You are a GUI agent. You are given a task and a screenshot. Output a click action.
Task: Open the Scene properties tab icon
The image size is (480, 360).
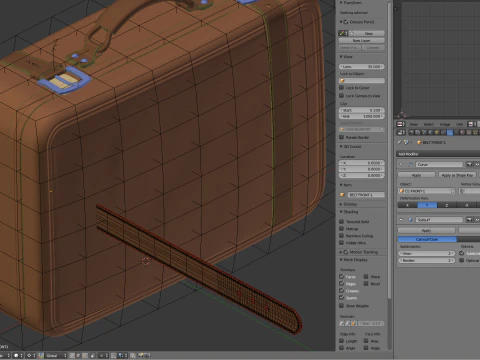(424, 132)
